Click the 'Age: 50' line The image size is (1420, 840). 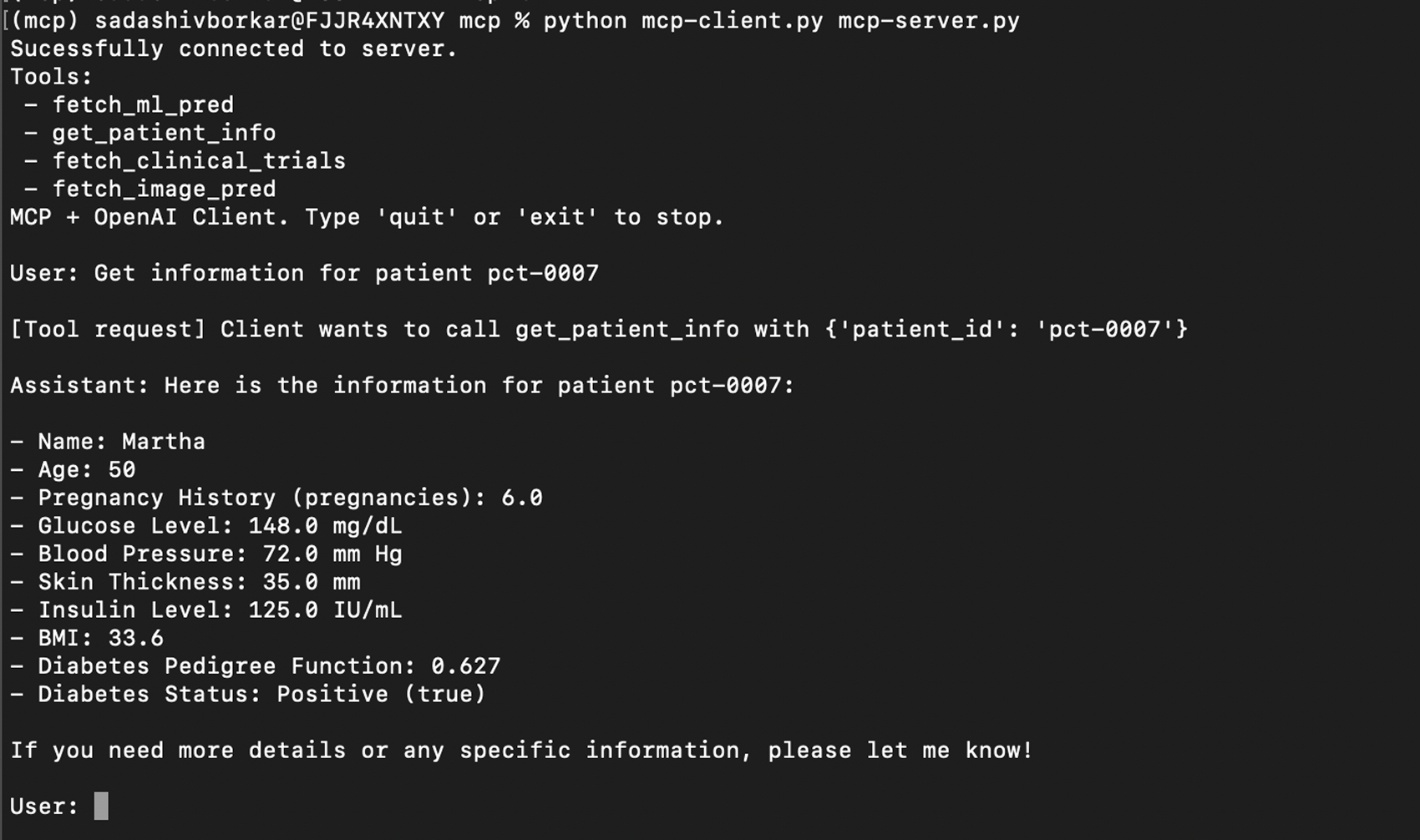coord(86,469)
